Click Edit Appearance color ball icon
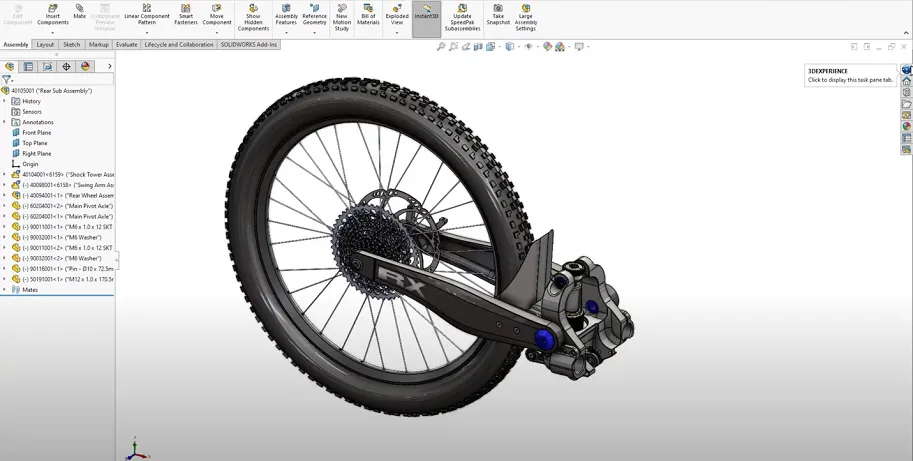The image size is (913, 461). 547,47
